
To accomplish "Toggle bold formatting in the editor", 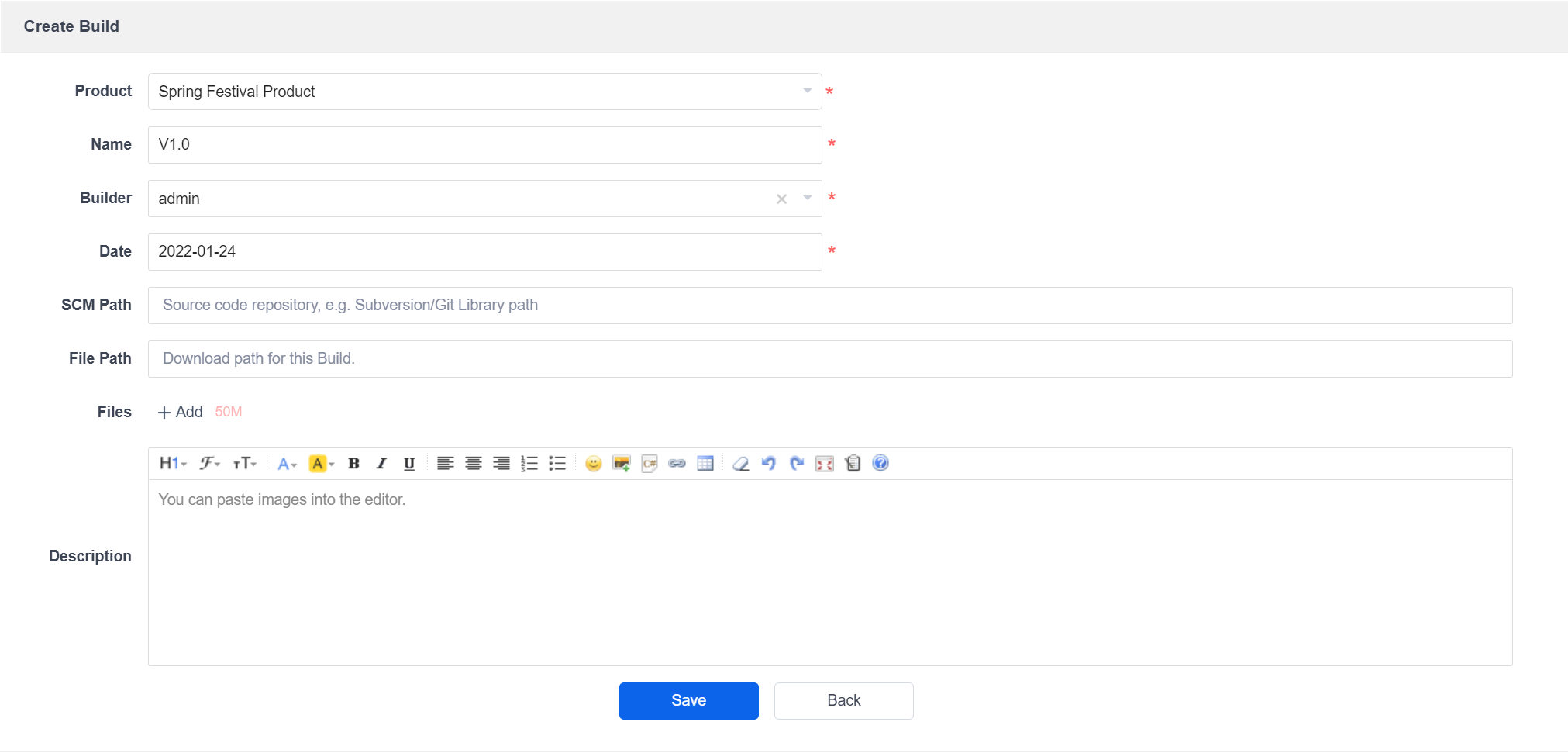I will pyautogui.click(x=353, y=464).
